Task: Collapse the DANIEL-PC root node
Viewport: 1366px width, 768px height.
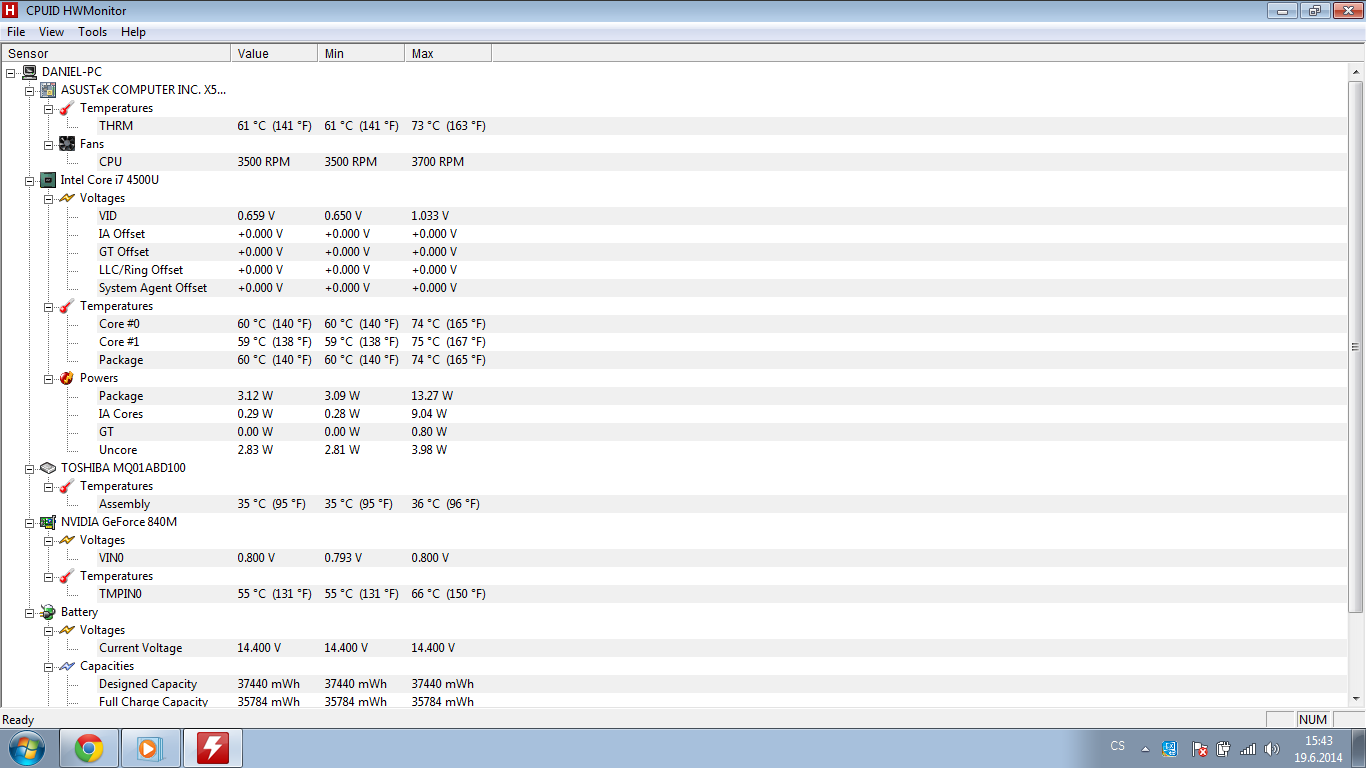Action: [x=10, y=72]
